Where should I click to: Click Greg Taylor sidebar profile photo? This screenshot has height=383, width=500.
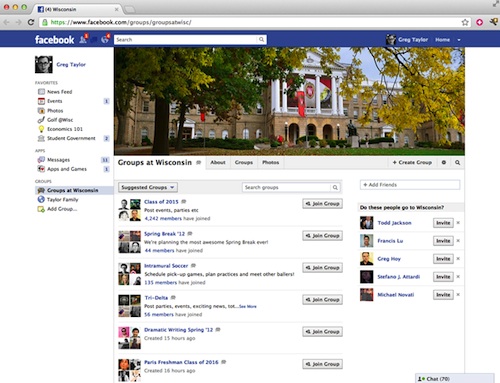pyautogui.click(x=44, y=64)
